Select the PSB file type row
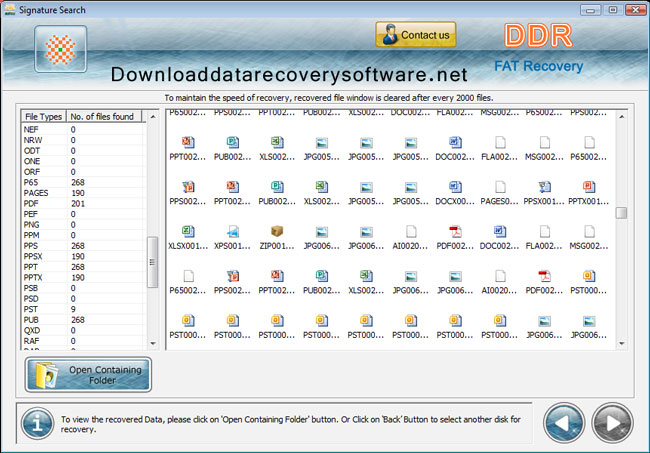The width and height of the screenshot is (650, 453). click(x=83, y=288)
